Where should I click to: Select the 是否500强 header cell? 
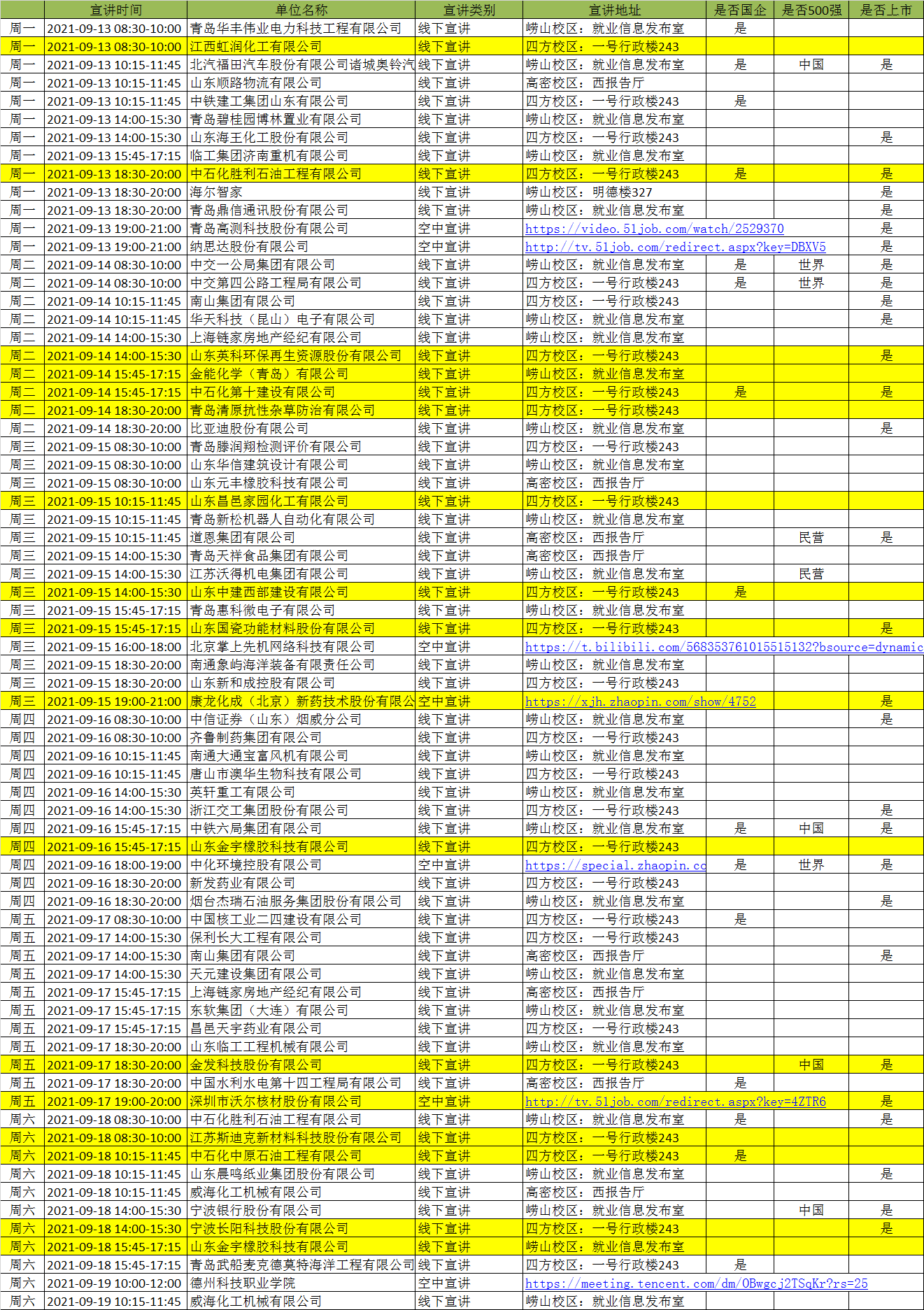[811, 10]
